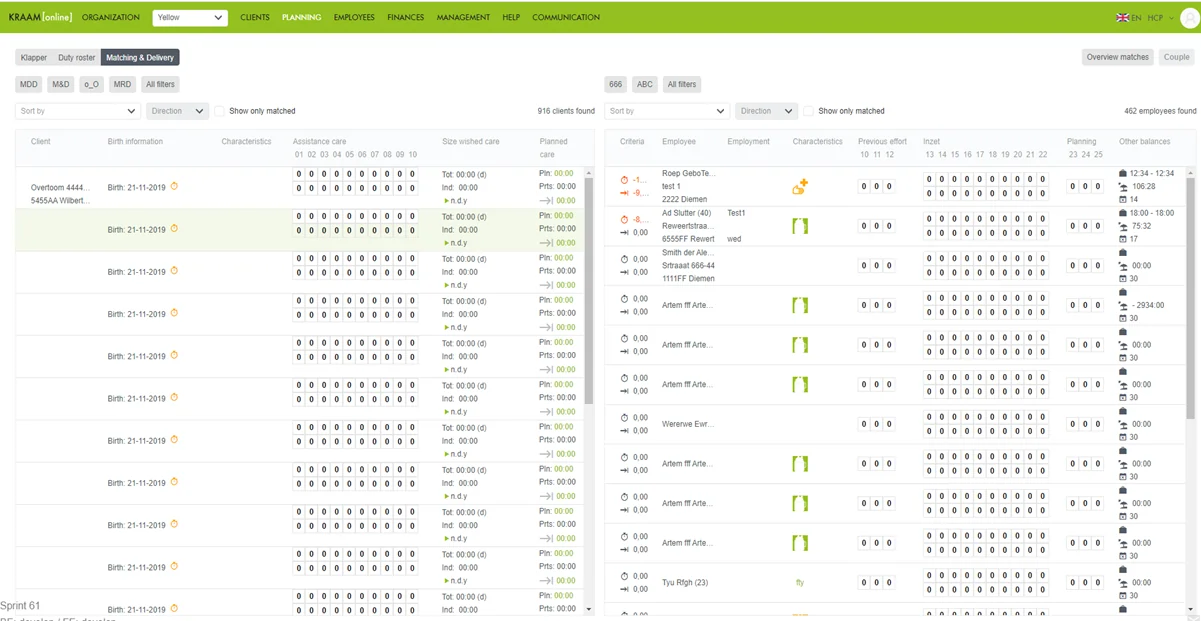Click beach-chair icon beside 106:28 balance
This screenshot has width=1201, height=621.
(x=1122, y=187)
